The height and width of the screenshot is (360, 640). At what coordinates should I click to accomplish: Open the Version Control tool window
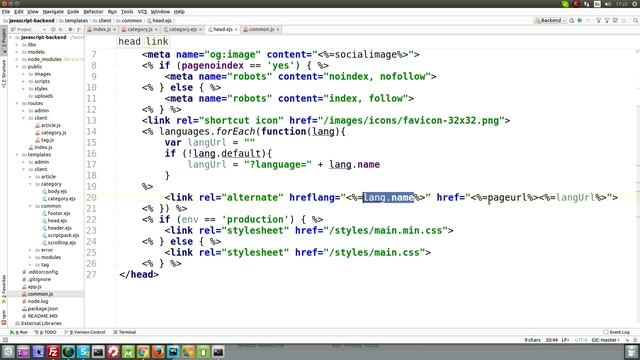[85, 332]
